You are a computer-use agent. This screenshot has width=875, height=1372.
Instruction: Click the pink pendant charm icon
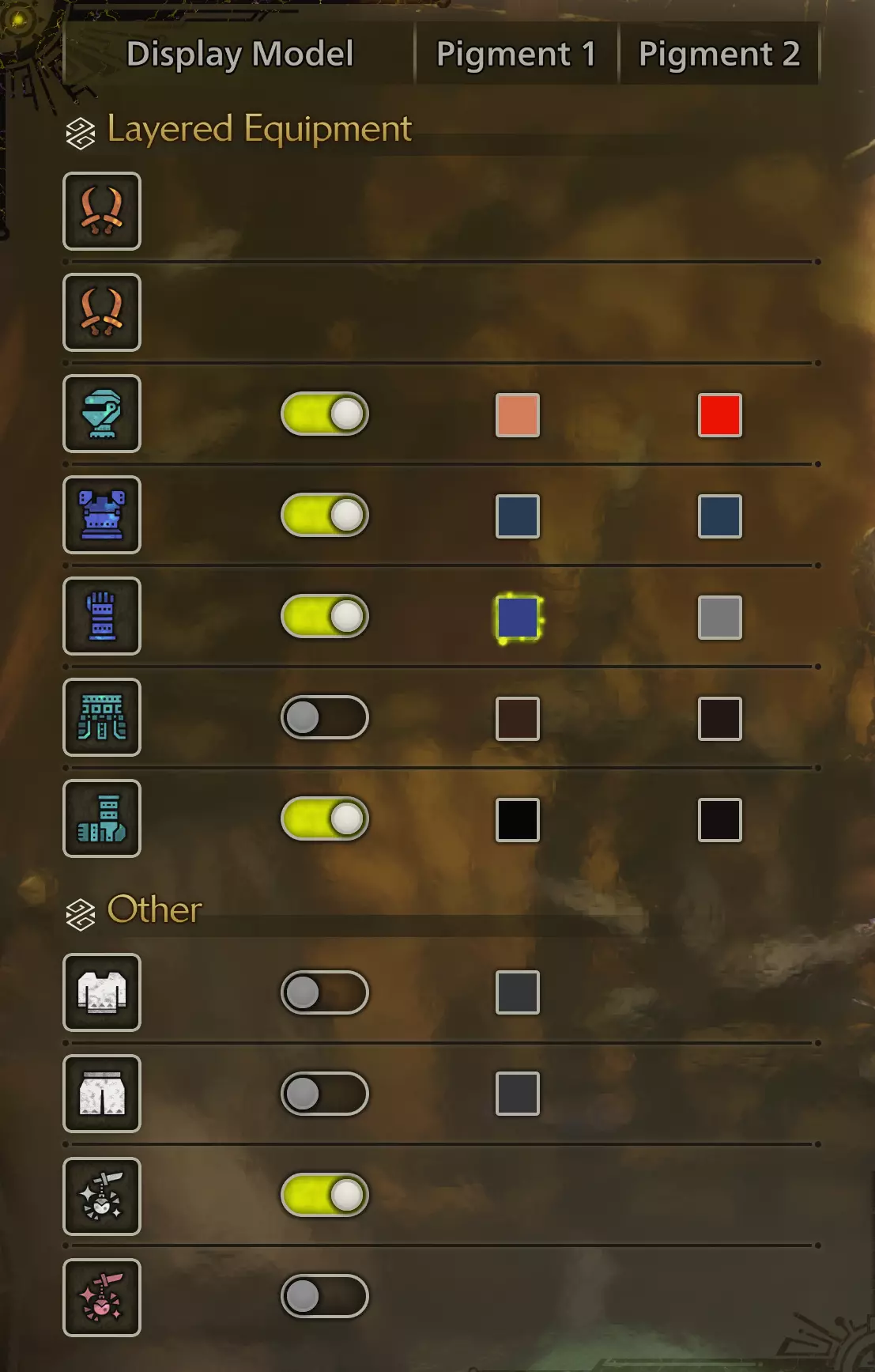pos(102,1298)
